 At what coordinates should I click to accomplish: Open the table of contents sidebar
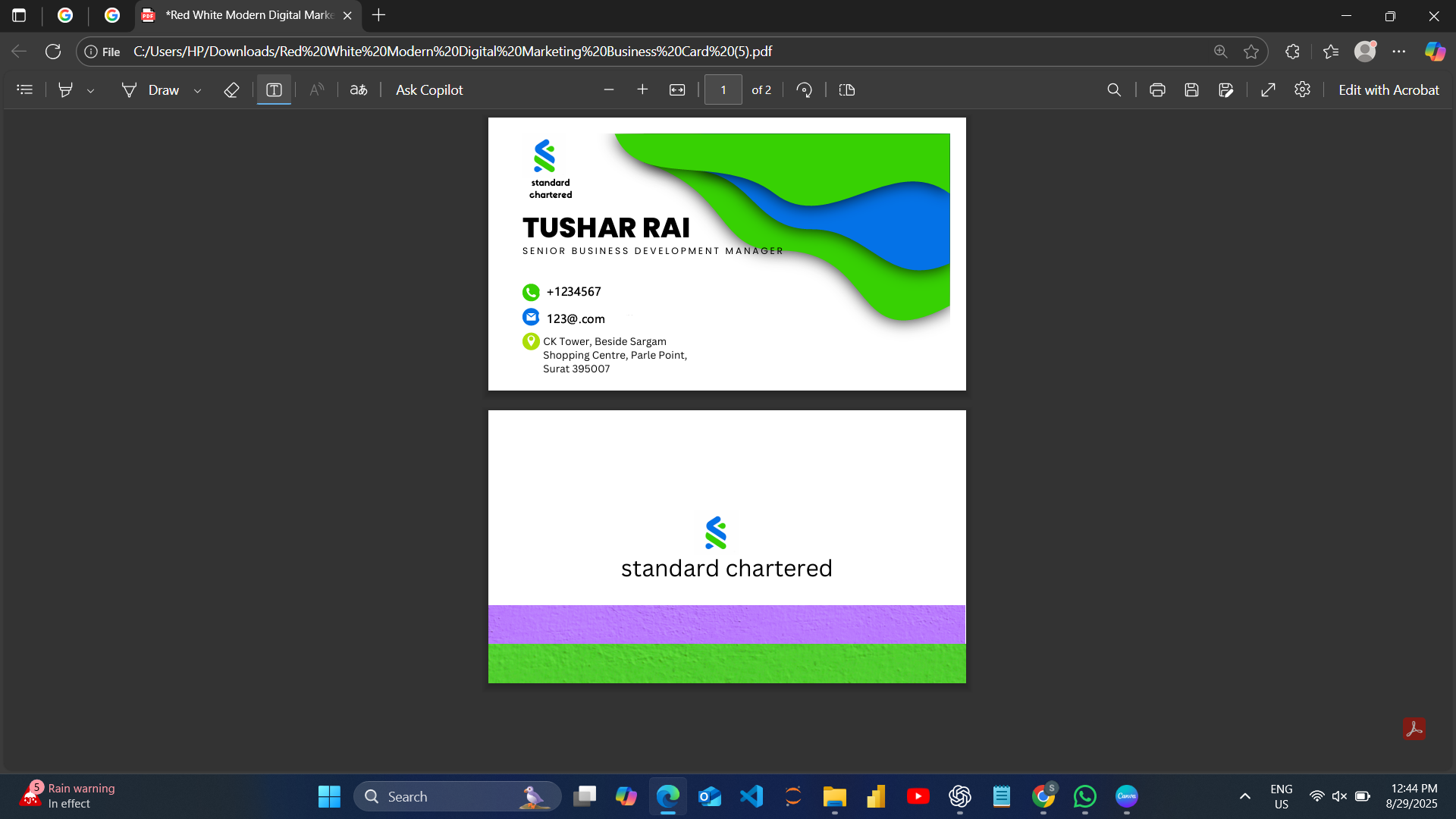[24, 89]
